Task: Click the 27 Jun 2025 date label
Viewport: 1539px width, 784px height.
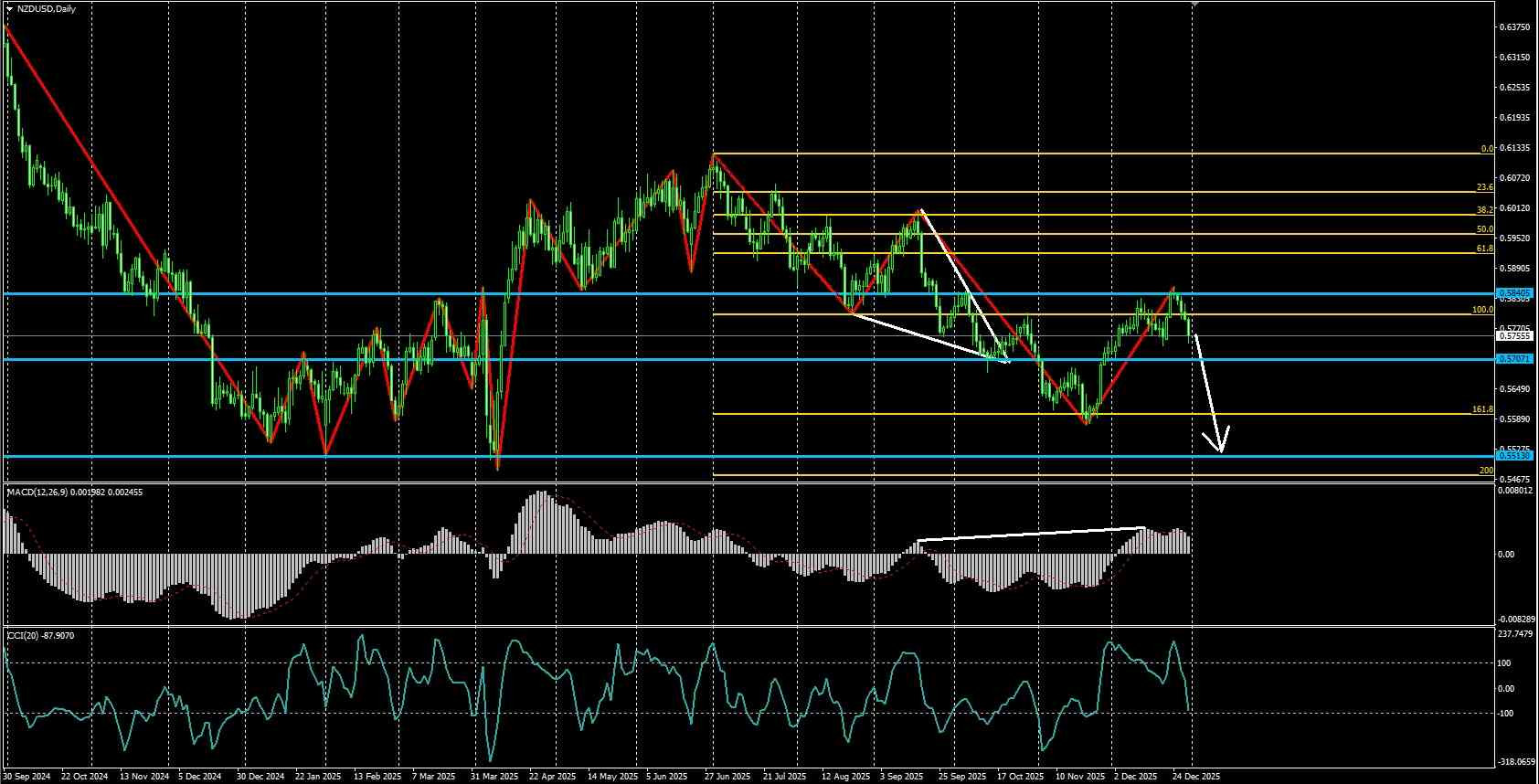Action: pyautogui.click(x=728, y=777)
